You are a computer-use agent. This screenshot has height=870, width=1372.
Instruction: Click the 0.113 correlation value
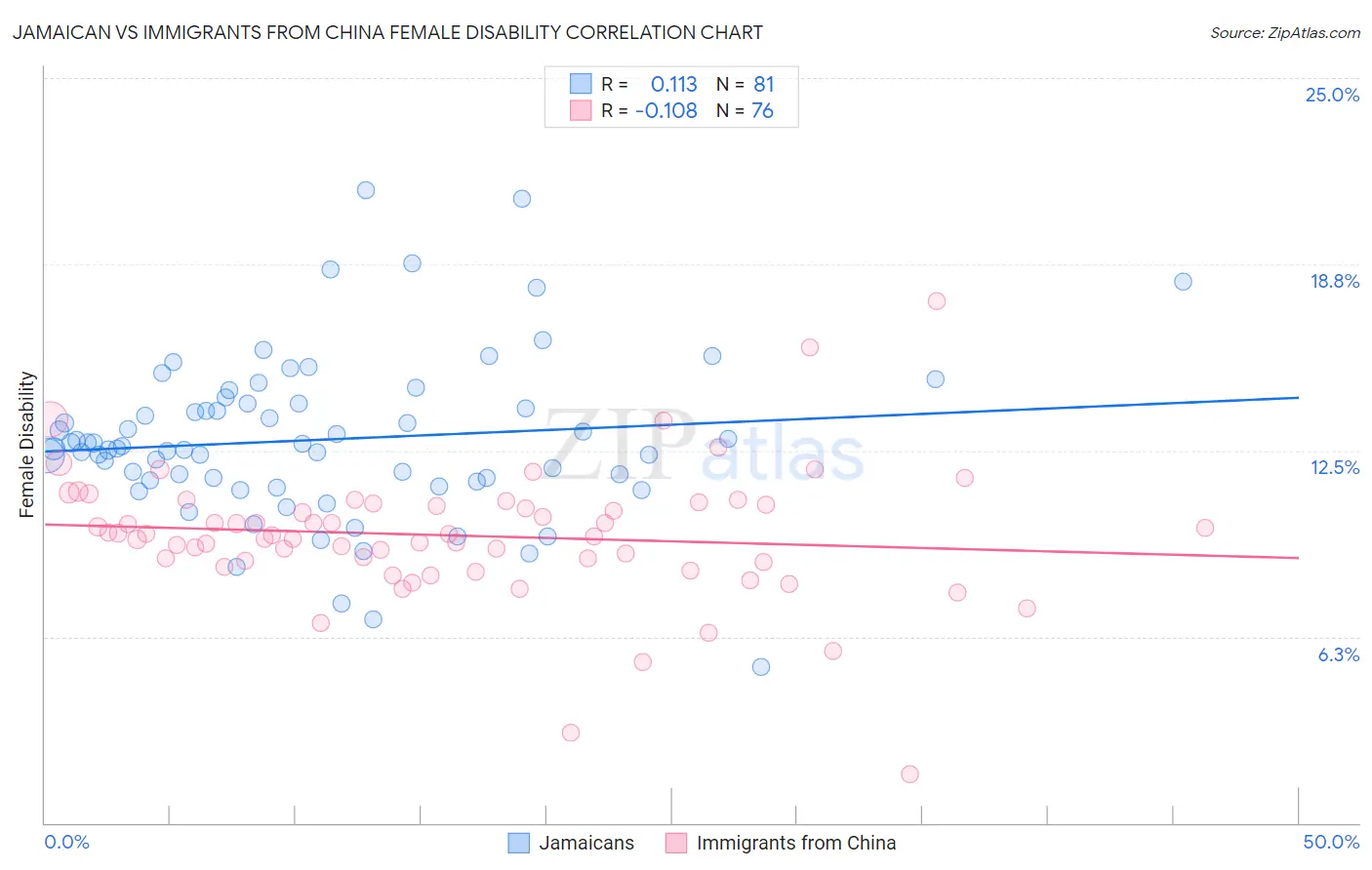coord(674,84)
